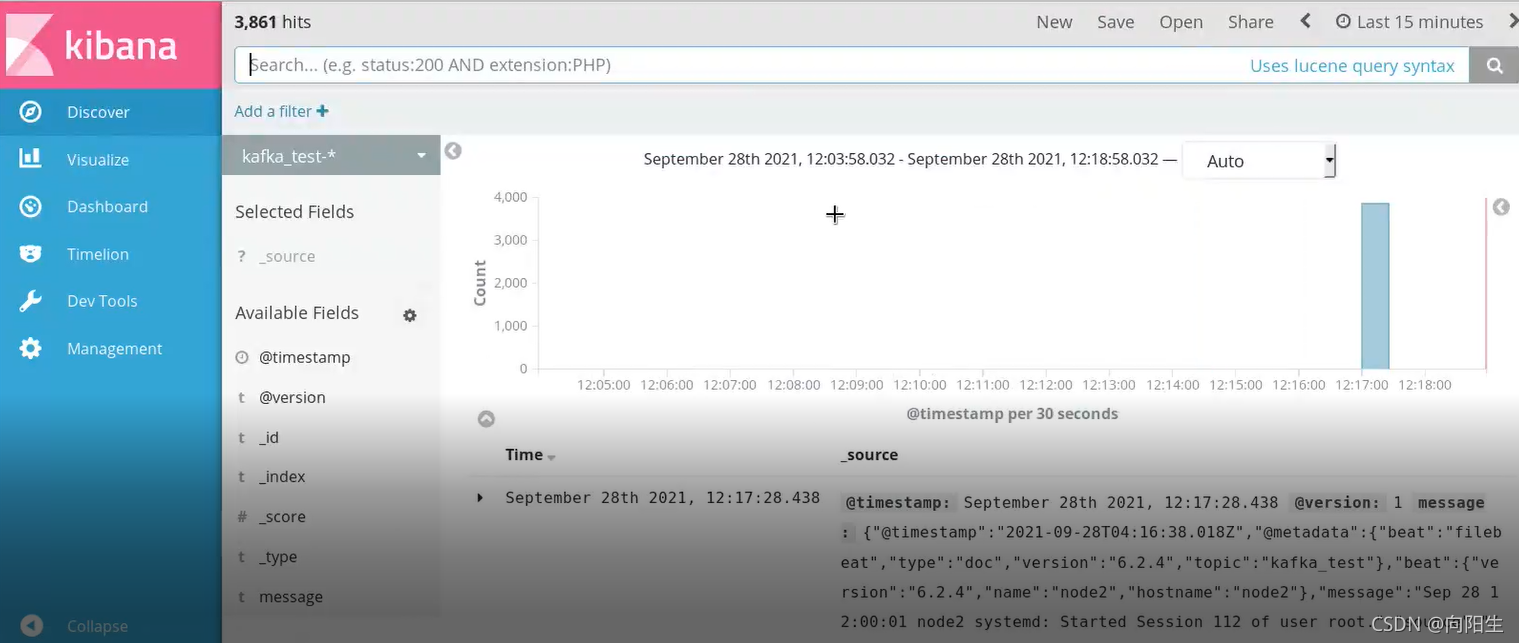Image resolution: width=1519 pixels, height=643 pixels.
Task: Select the _index available field
Action: [x=282, y=477]
